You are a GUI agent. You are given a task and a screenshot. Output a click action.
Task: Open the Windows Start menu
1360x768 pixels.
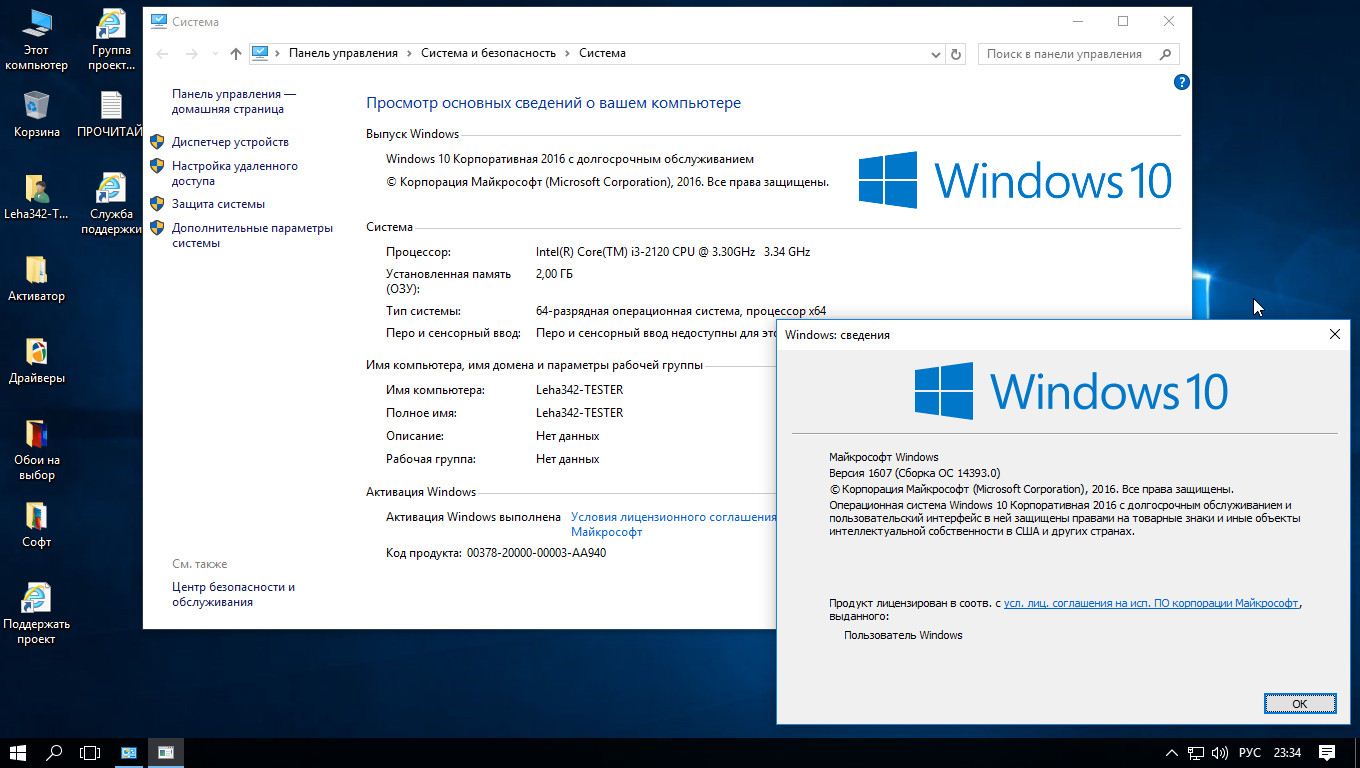coord(18,752)
